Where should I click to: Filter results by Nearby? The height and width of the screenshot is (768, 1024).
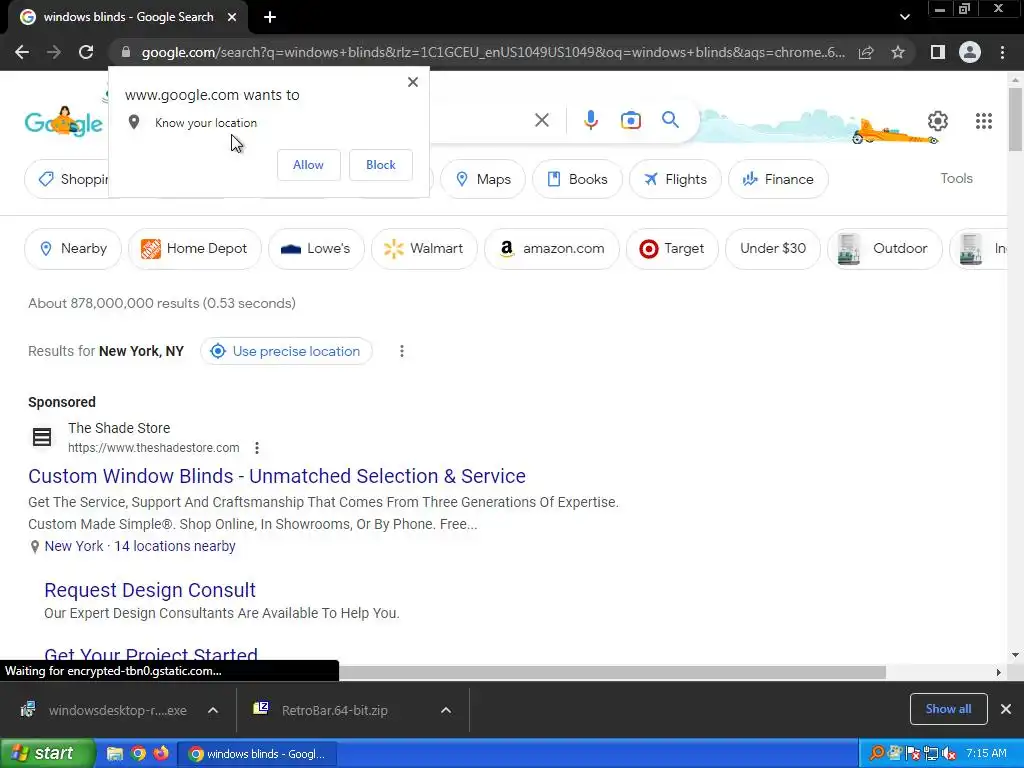click(x=73, y=249)
